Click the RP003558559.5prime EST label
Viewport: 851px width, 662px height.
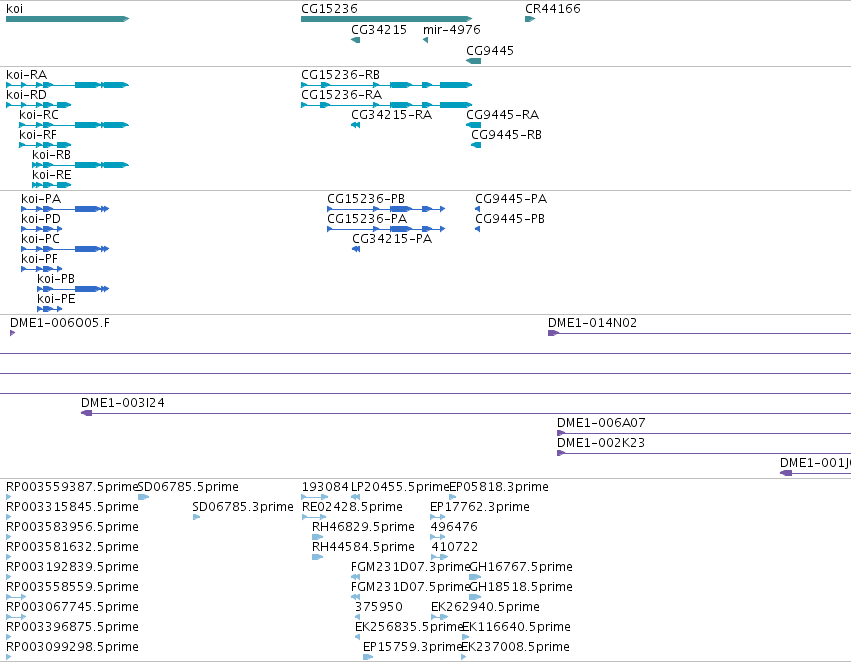point(72,588)
